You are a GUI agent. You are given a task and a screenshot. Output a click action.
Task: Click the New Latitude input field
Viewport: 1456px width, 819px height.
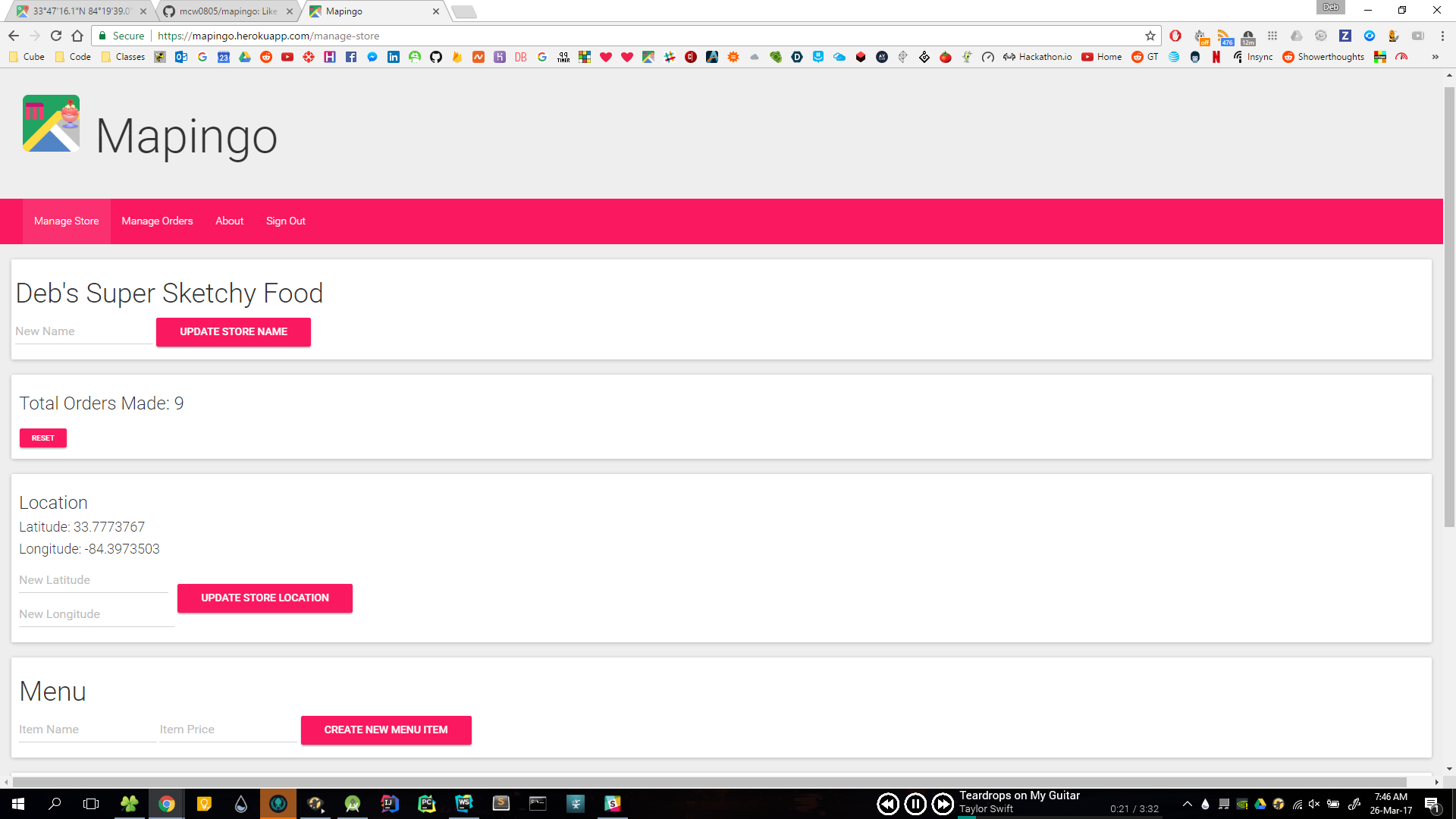[93, 580]
